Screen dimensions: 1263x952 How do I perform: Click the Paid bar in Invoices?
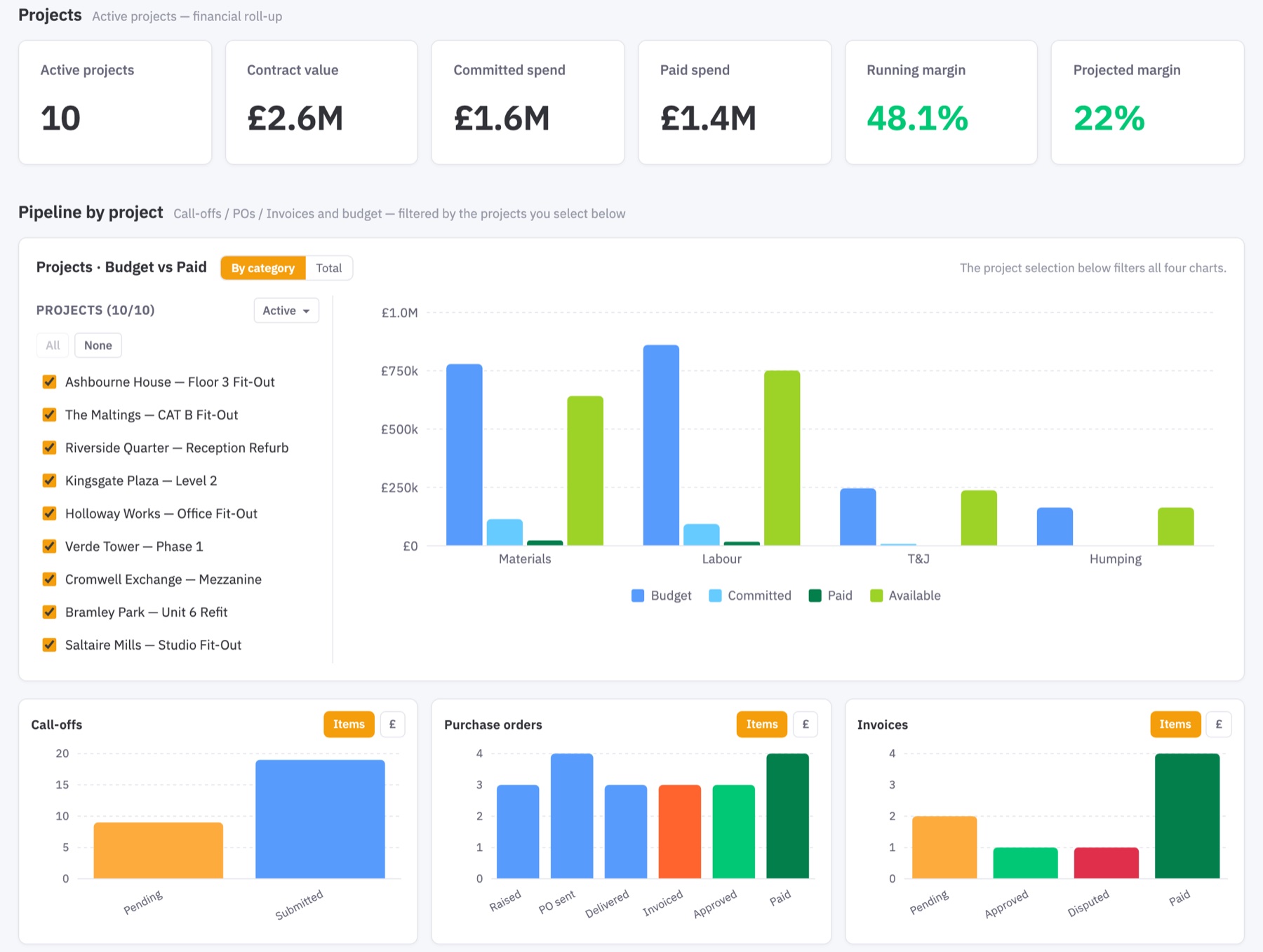point(1187,816)
